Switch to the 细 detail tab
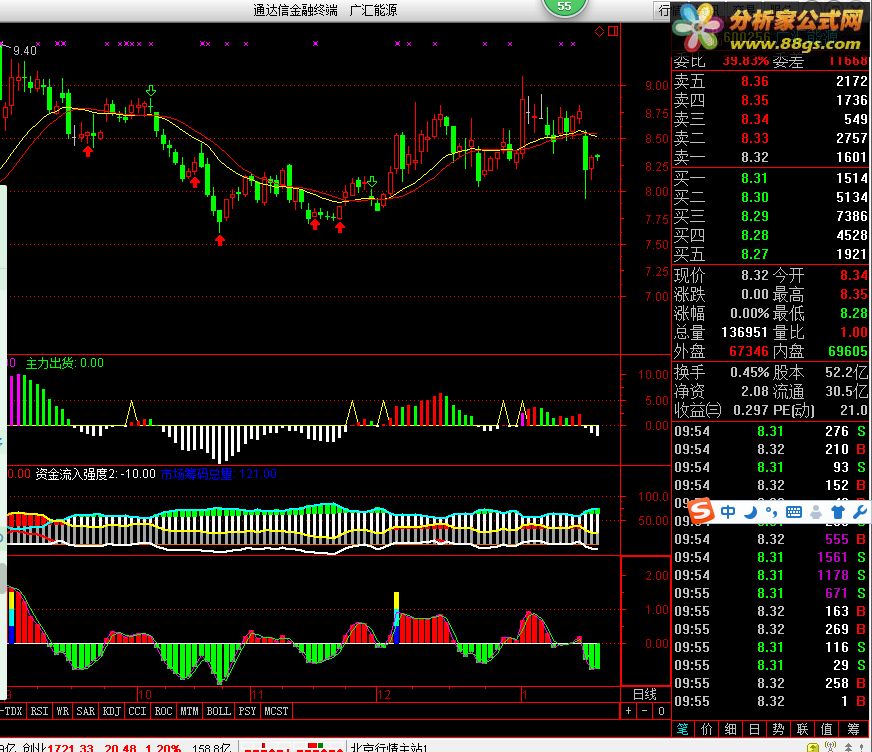The width and height of the screenshot is (872, 752). (x=731, y=729)
